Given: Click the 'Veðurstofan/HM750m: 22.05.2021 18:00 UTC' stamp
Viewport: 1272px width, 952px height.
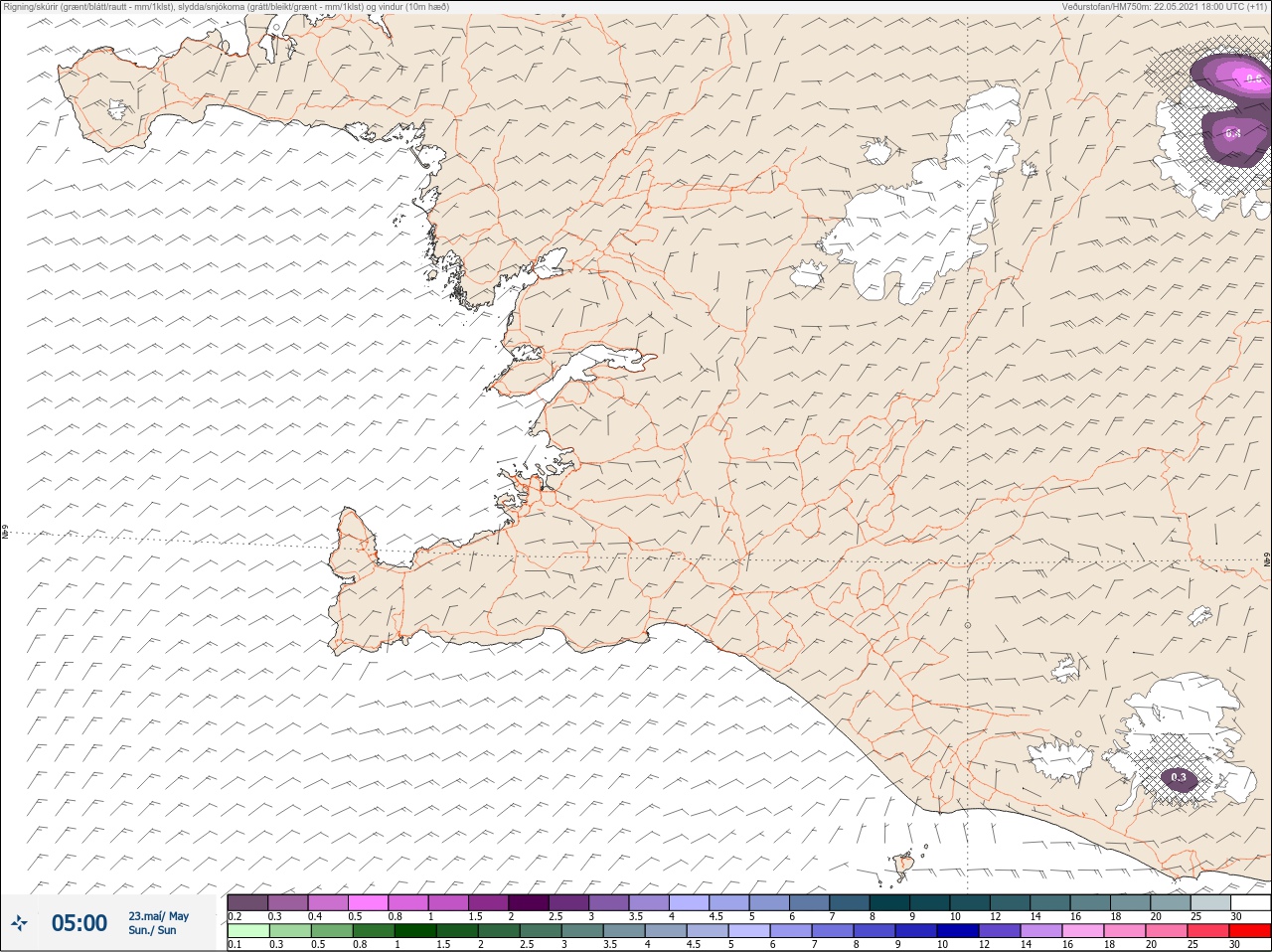Looking at the screenshot, I should [x=1164, y=7].
